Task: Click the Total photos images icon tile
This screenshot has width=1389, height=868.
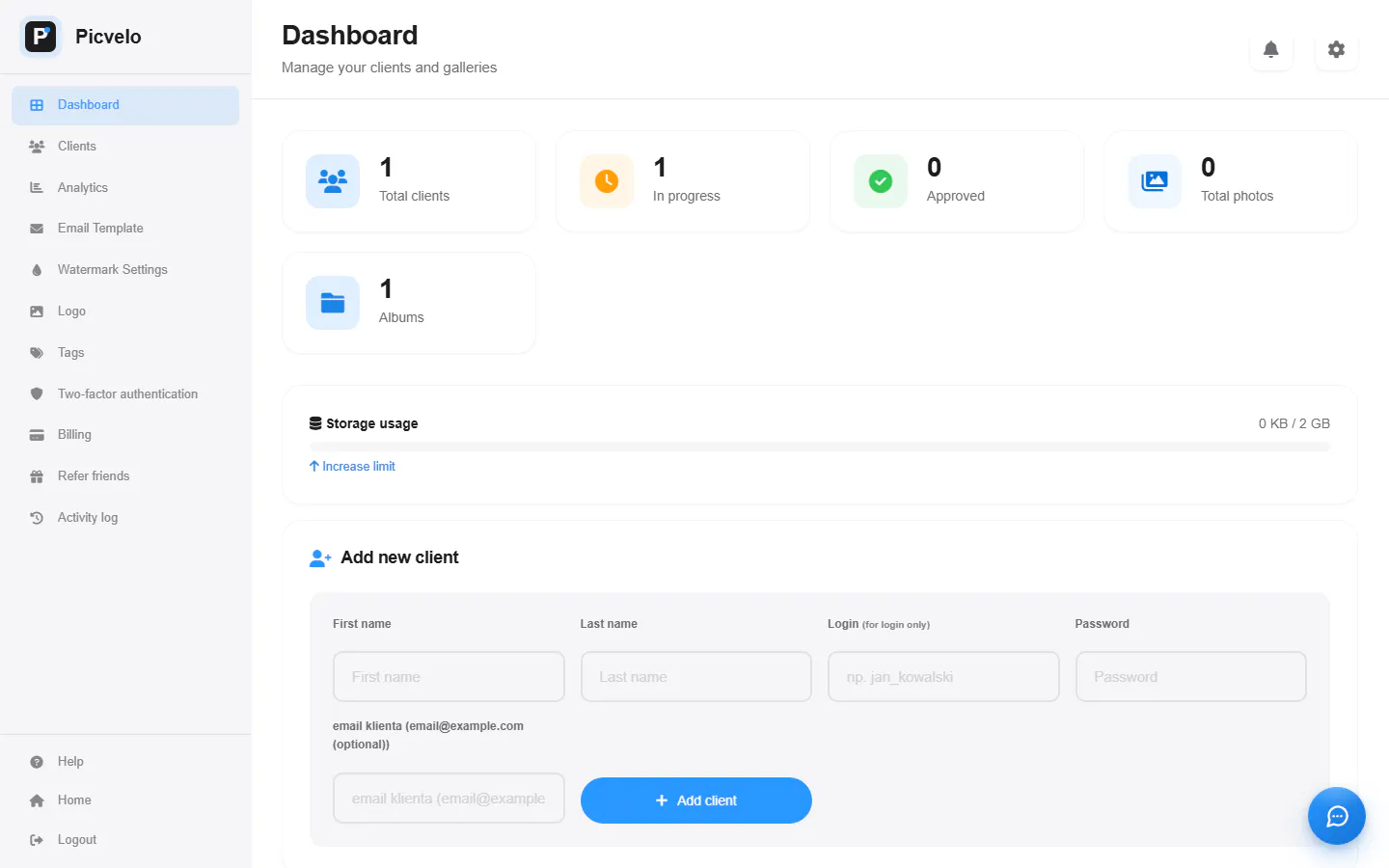Action: [x=1155, y=181]
